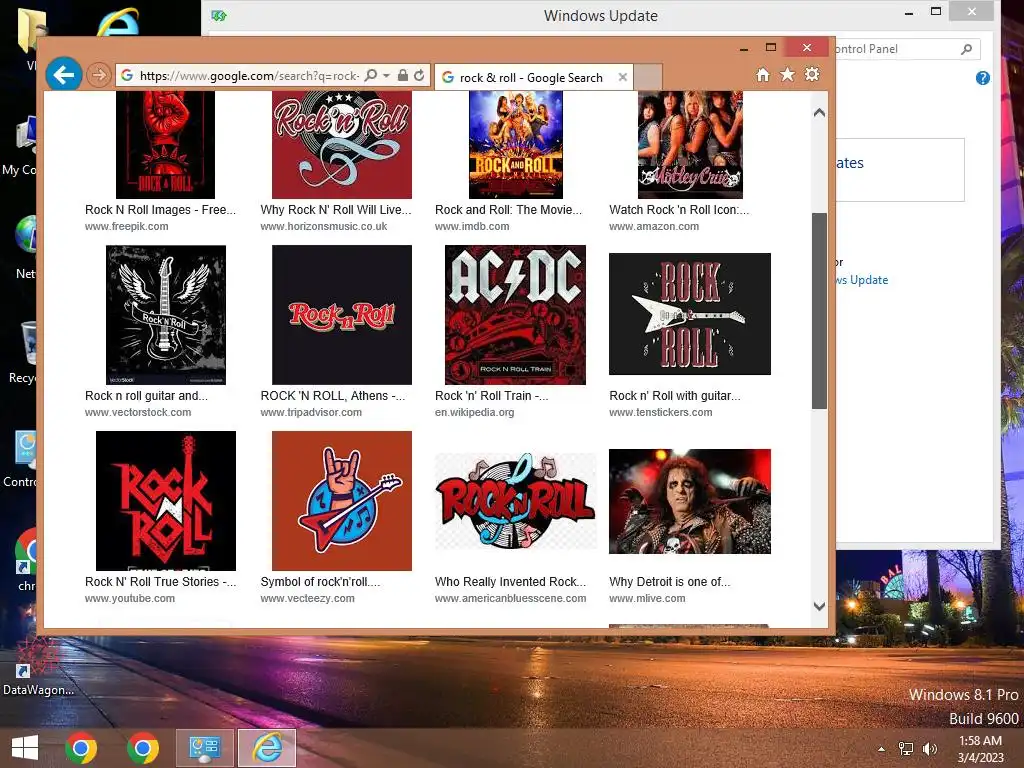Click the scrollbar up arrow in browser
The height and width of the screenshot is (768, 1024).
[820, 113]
